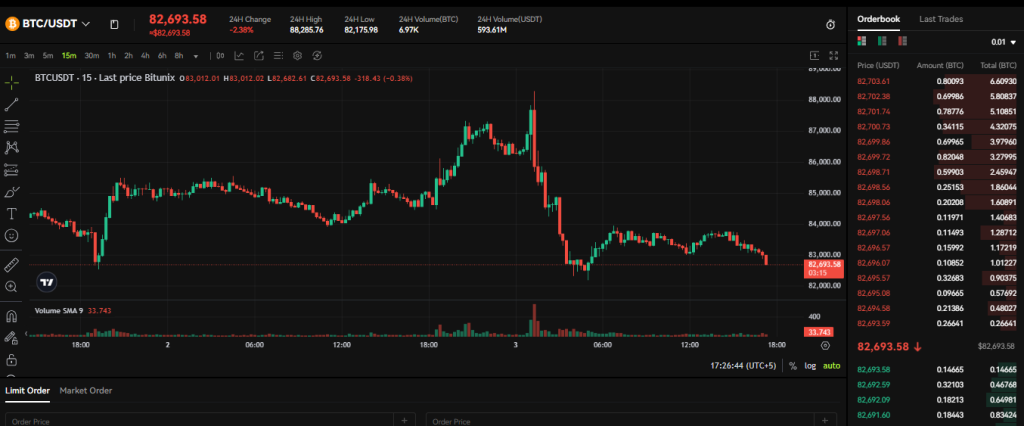Viewport: 1024px width, 426px height.
Task: Select the 4h timeframe
Action: point(145,56)
